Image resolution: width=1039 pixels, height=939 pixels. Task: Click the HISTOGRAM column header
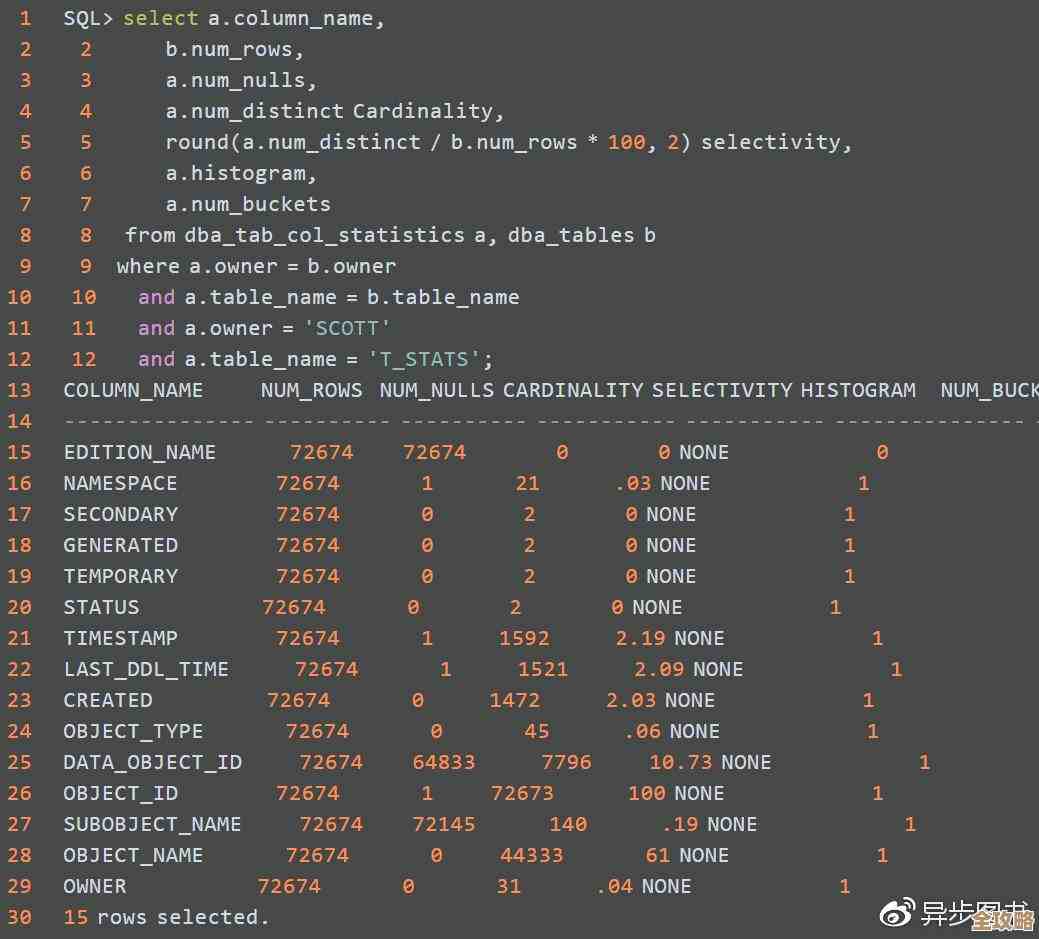pyautogui.click(x=858, y=390)
